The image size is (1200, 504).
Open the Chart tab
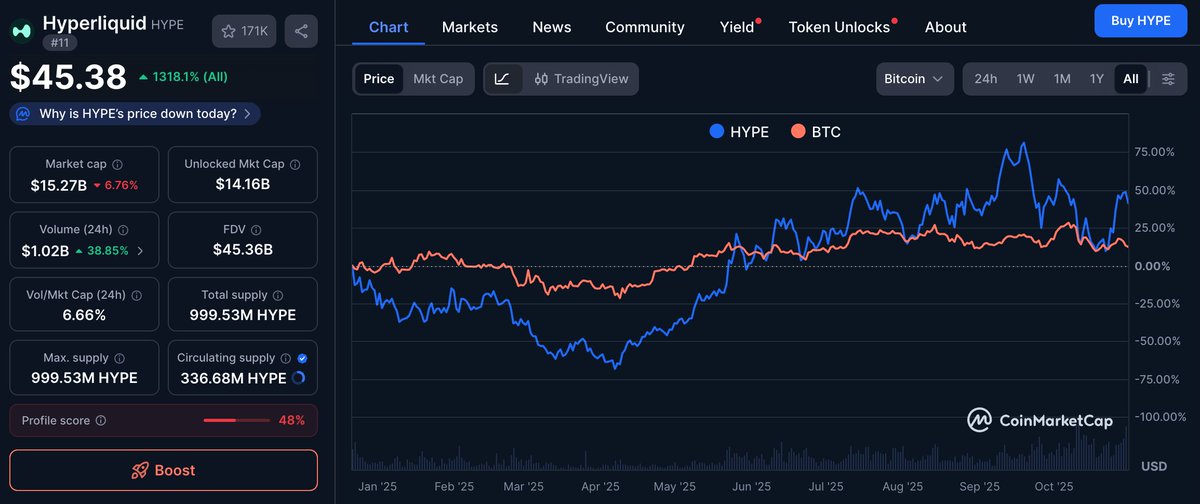point(388,27)
